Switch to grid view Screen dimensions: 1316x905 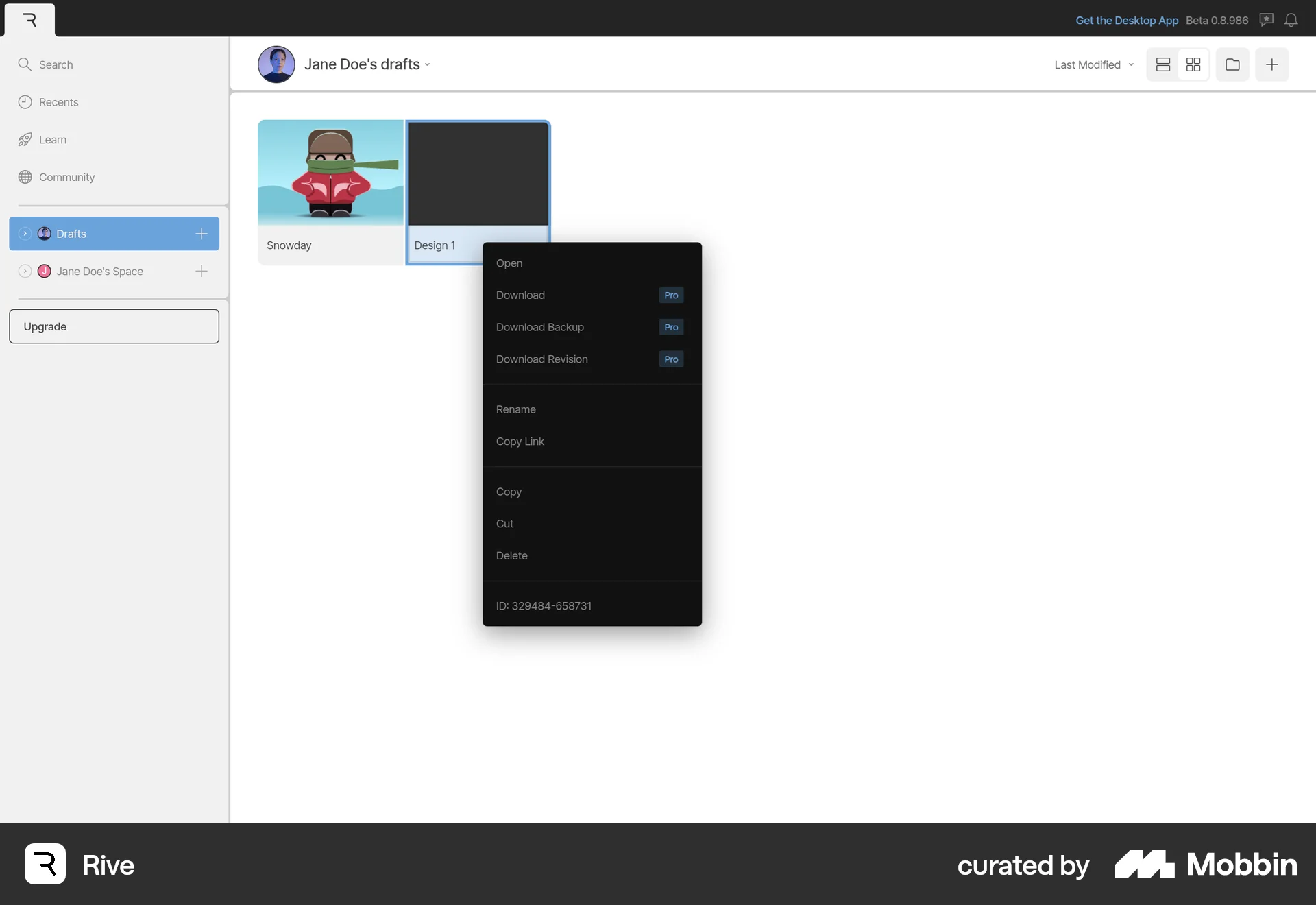[x=1193, y=64]
